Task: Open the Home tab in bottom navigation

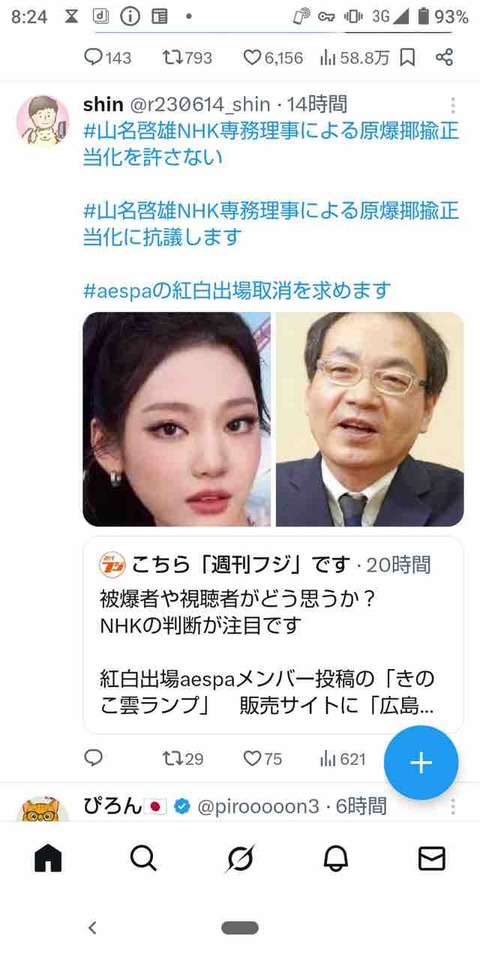Action: point(48,858)
